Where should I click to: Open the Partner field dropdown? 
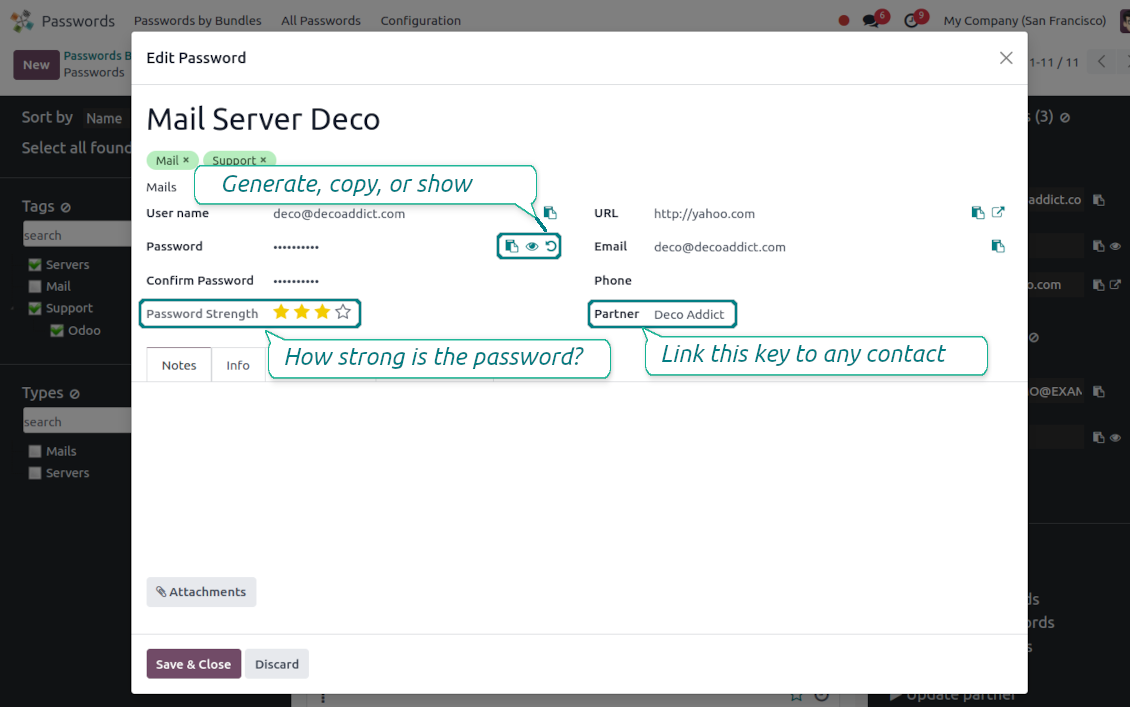(689, 314)
